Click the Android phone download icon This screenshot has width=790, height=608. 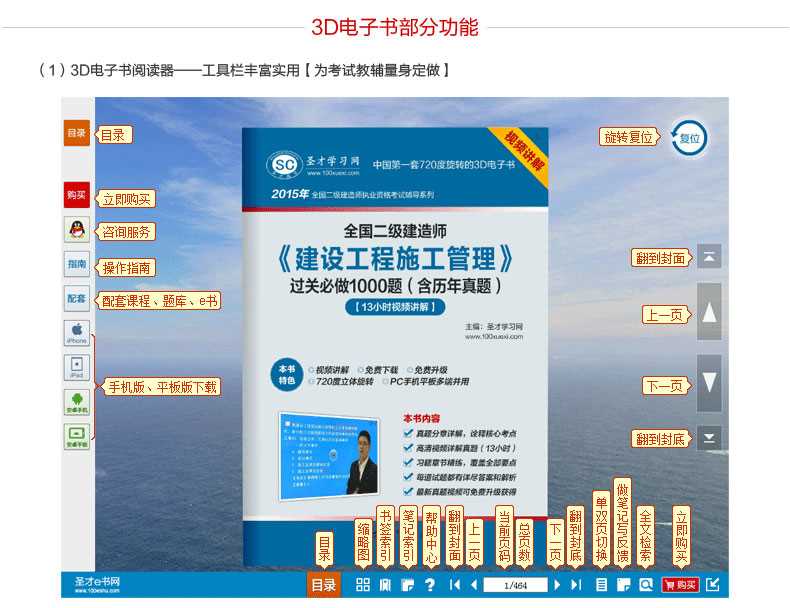click(x=77, y=402)
